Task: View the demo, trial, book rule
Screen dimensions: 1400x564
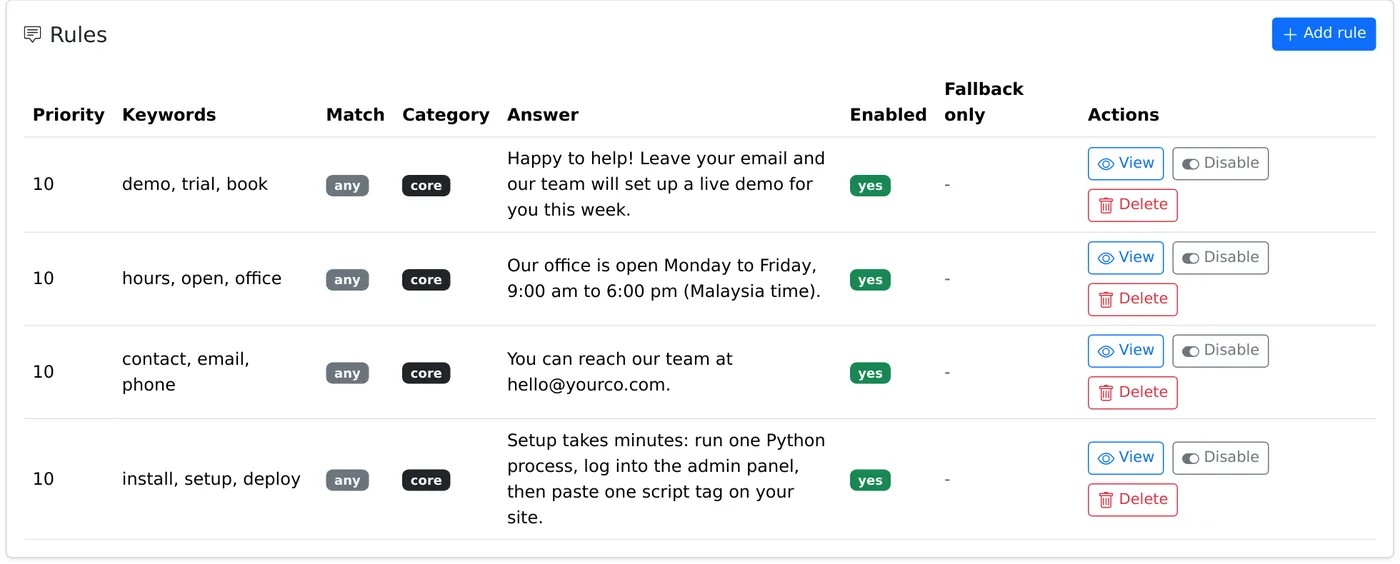Action: coord(1125,164)
